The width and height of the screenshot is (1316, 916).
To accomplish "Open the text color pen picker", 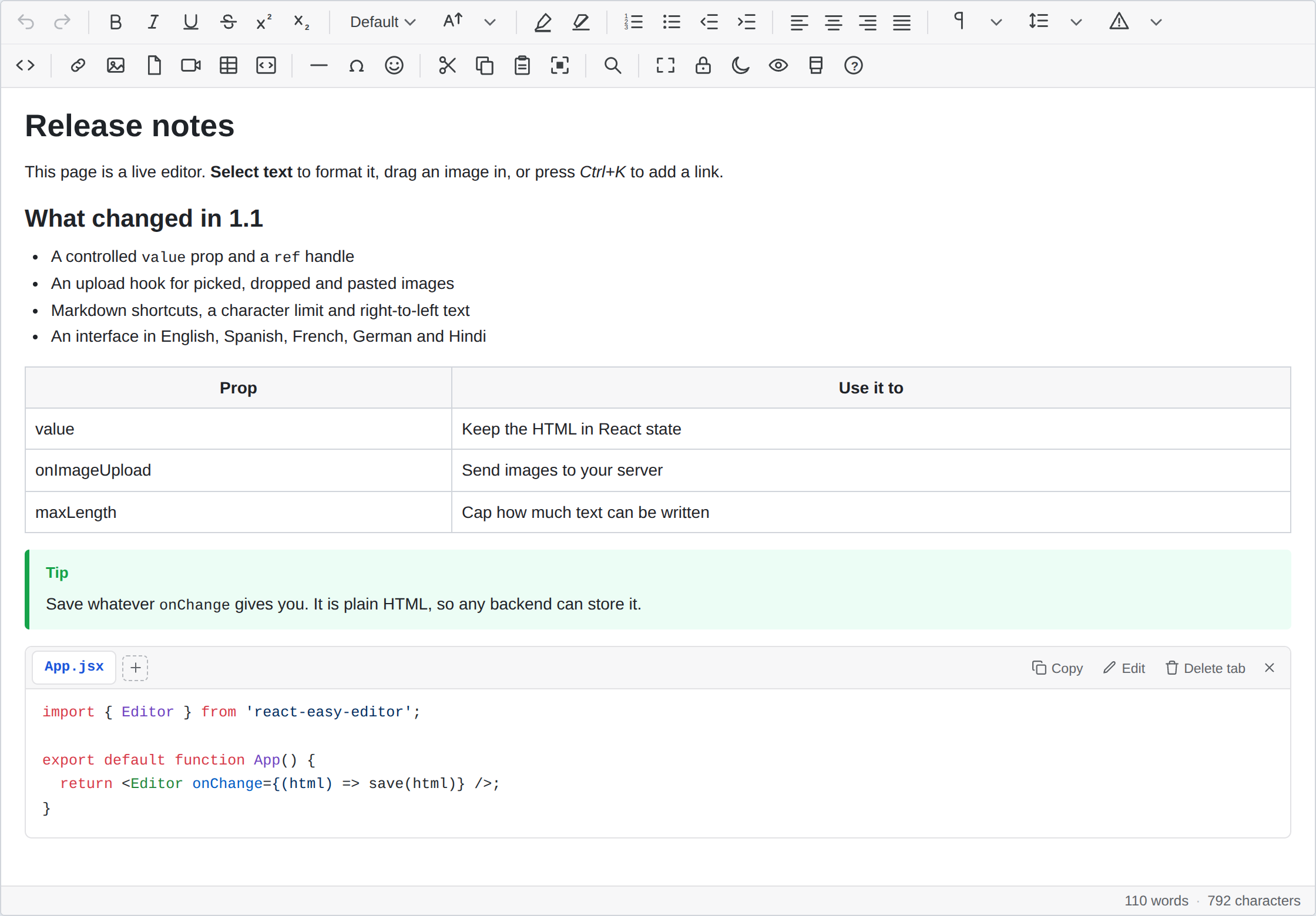I will 543,22.
